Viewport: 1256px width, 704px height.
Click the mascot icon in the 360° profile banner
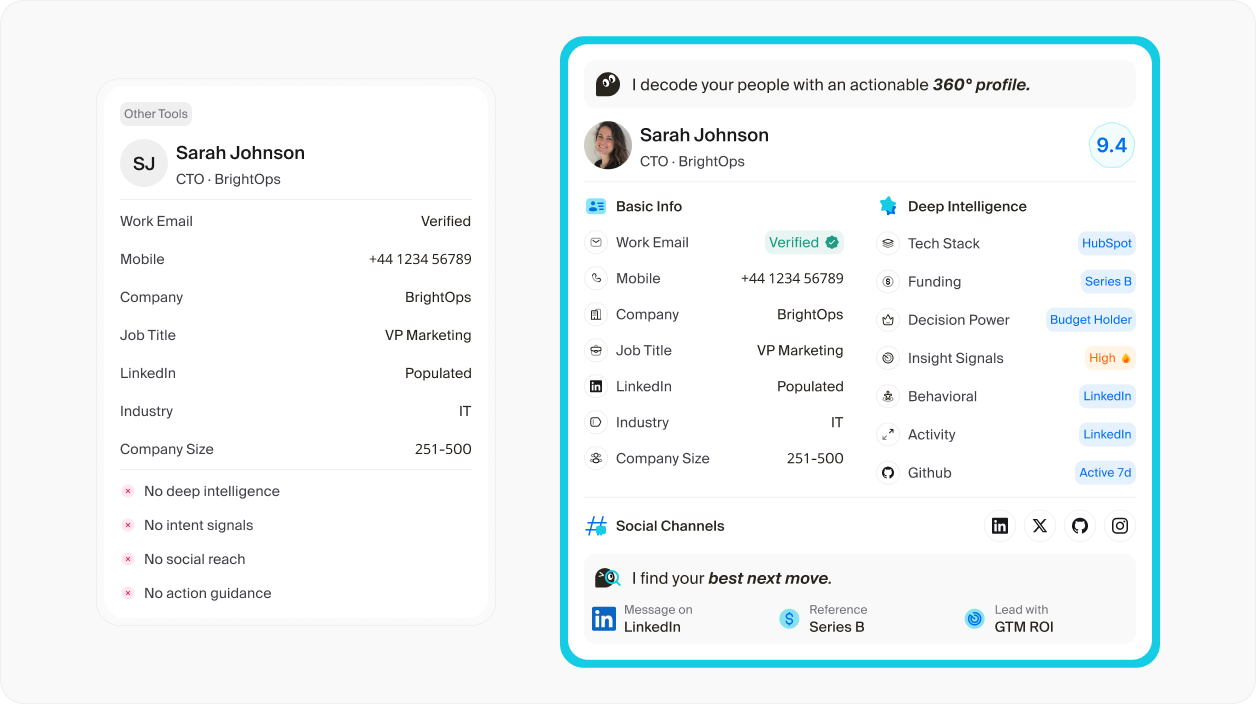click(608, 85)
